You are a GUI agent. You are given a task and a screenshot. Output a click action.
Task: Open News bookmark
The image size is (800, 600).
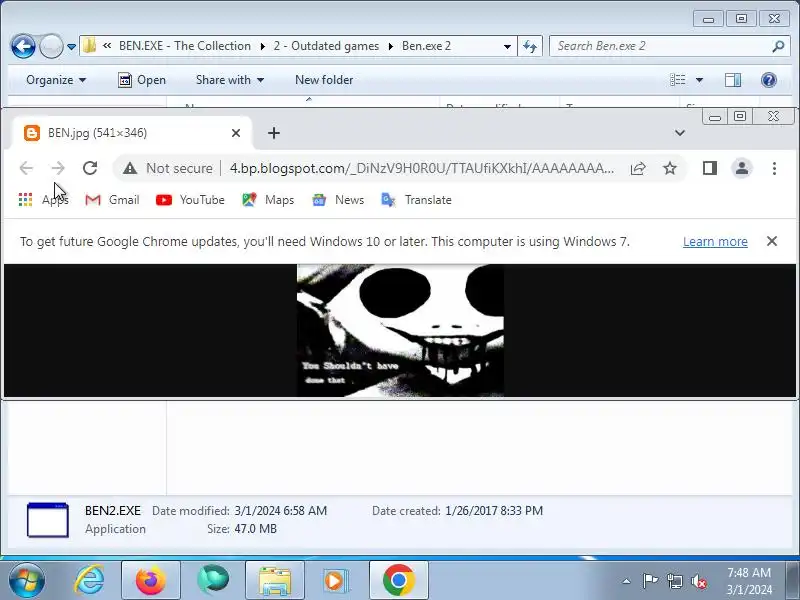tap(338, 199)
